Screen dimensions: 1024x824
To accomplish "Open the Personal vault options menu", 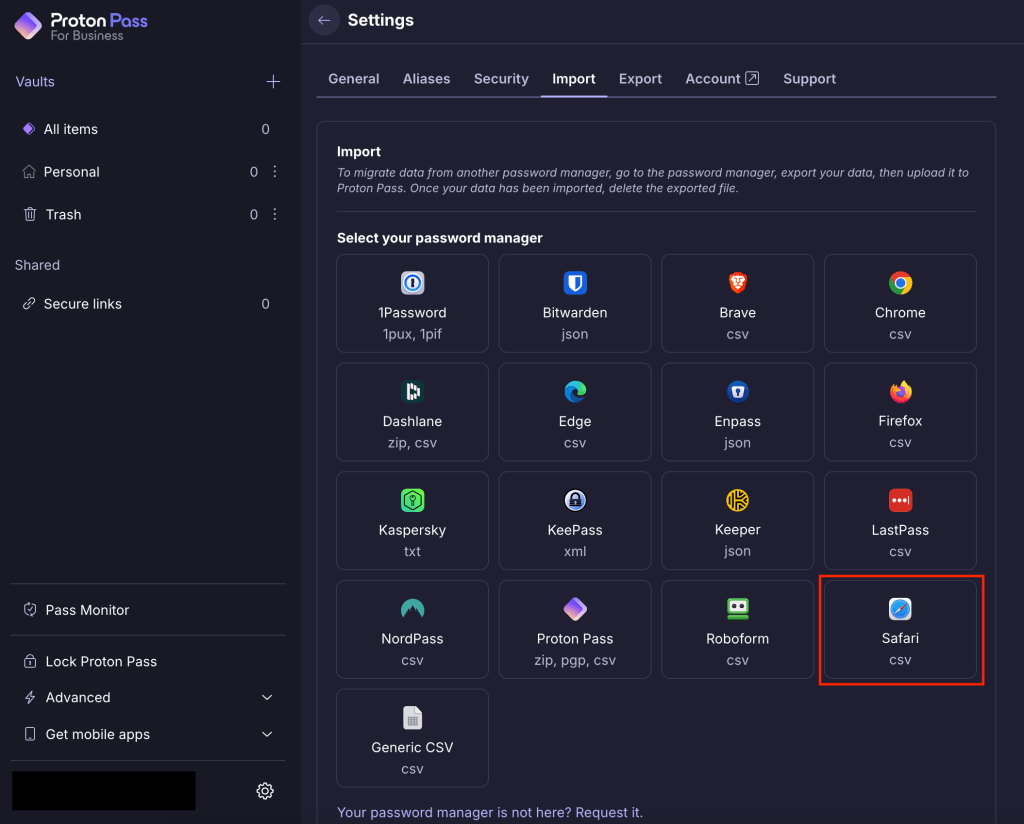I will tap(274, 171).
